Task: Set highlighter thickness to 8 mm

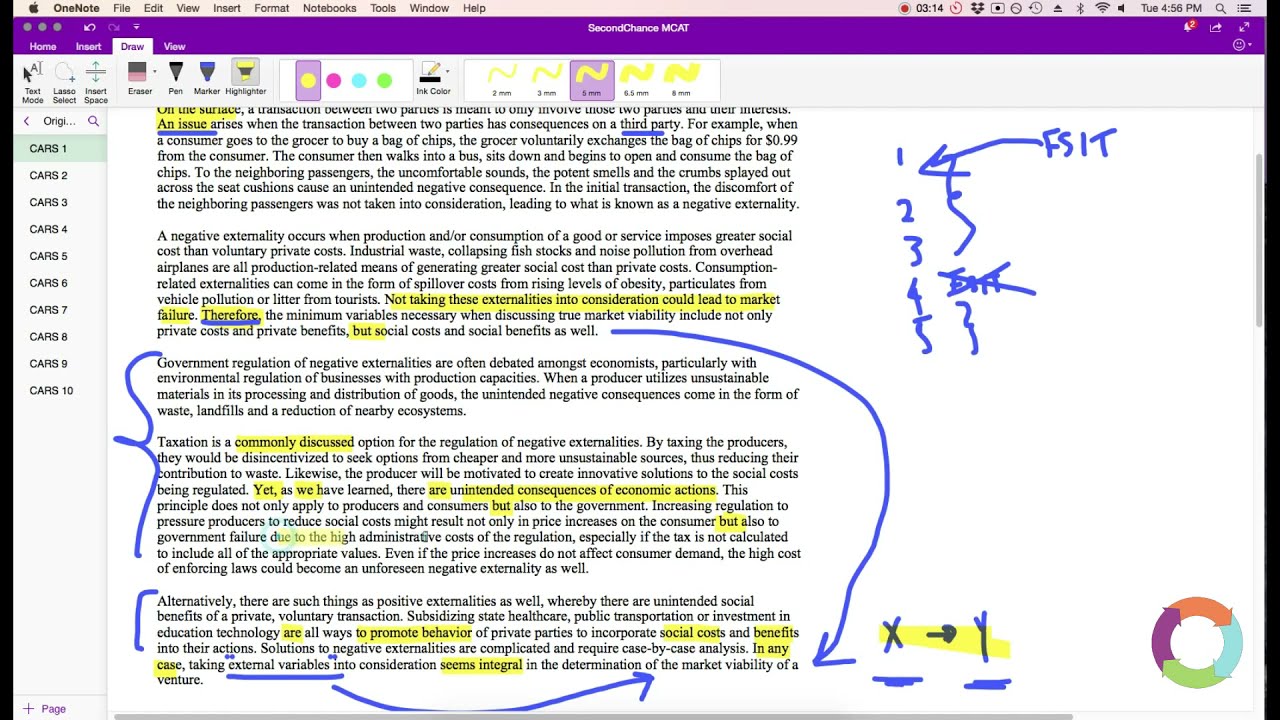Action: (681, 80)
